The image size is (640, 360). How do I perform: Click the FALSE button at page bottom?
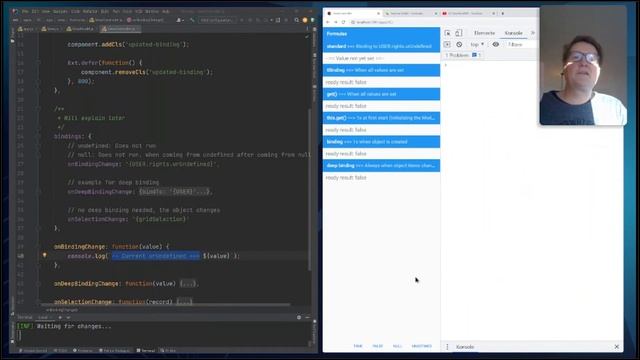(378, 346)
